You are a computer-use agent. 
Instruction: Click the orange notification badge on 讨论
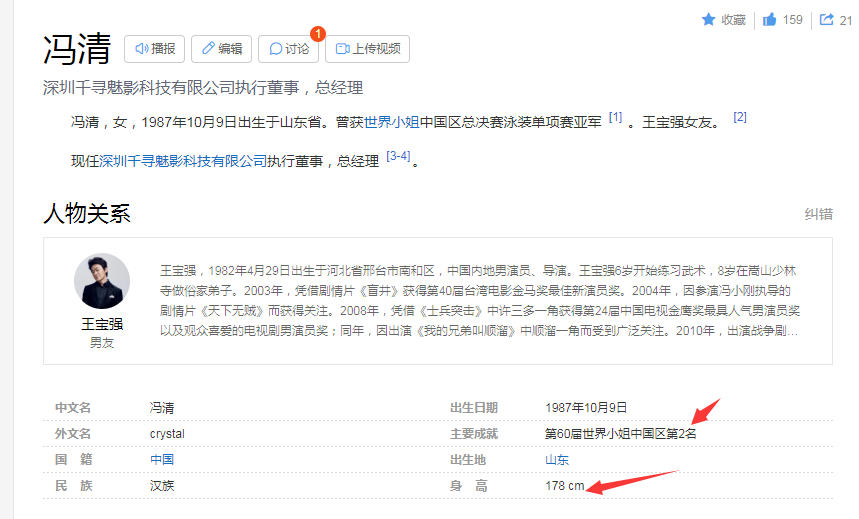318,34
